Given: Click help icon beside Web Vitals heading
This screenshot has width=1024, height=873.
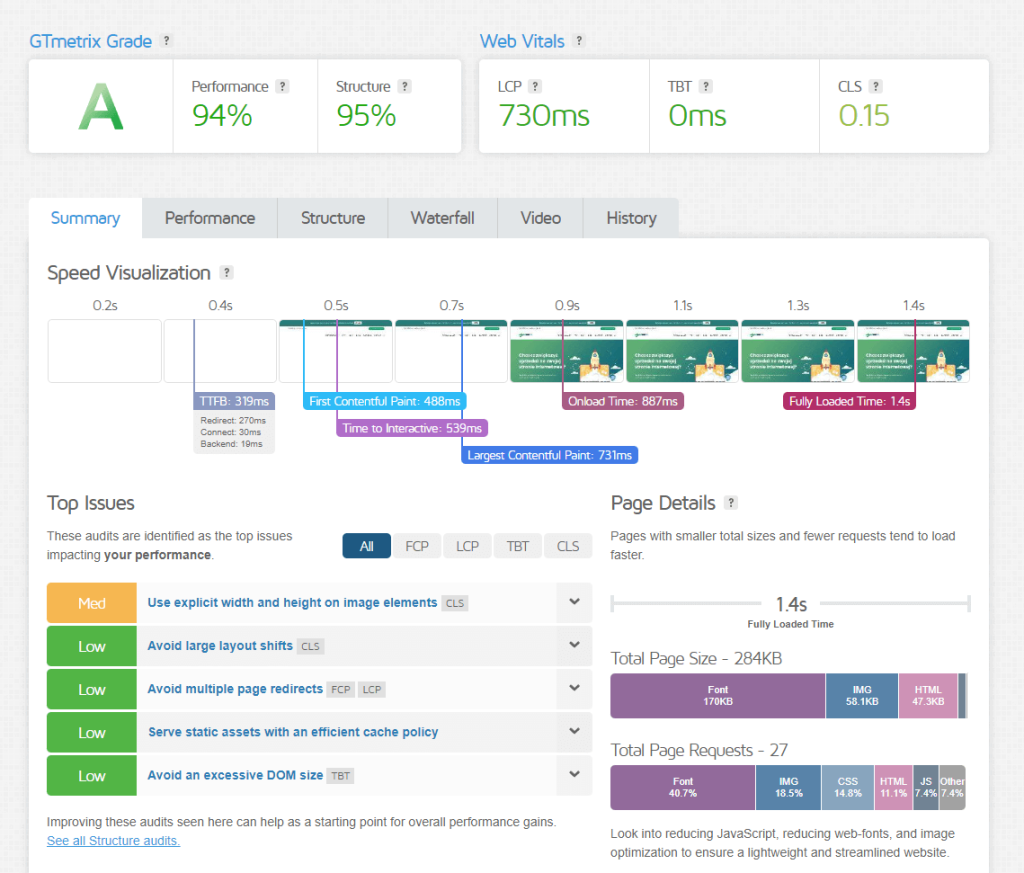Looking at the screenshot, I should 579,41.
